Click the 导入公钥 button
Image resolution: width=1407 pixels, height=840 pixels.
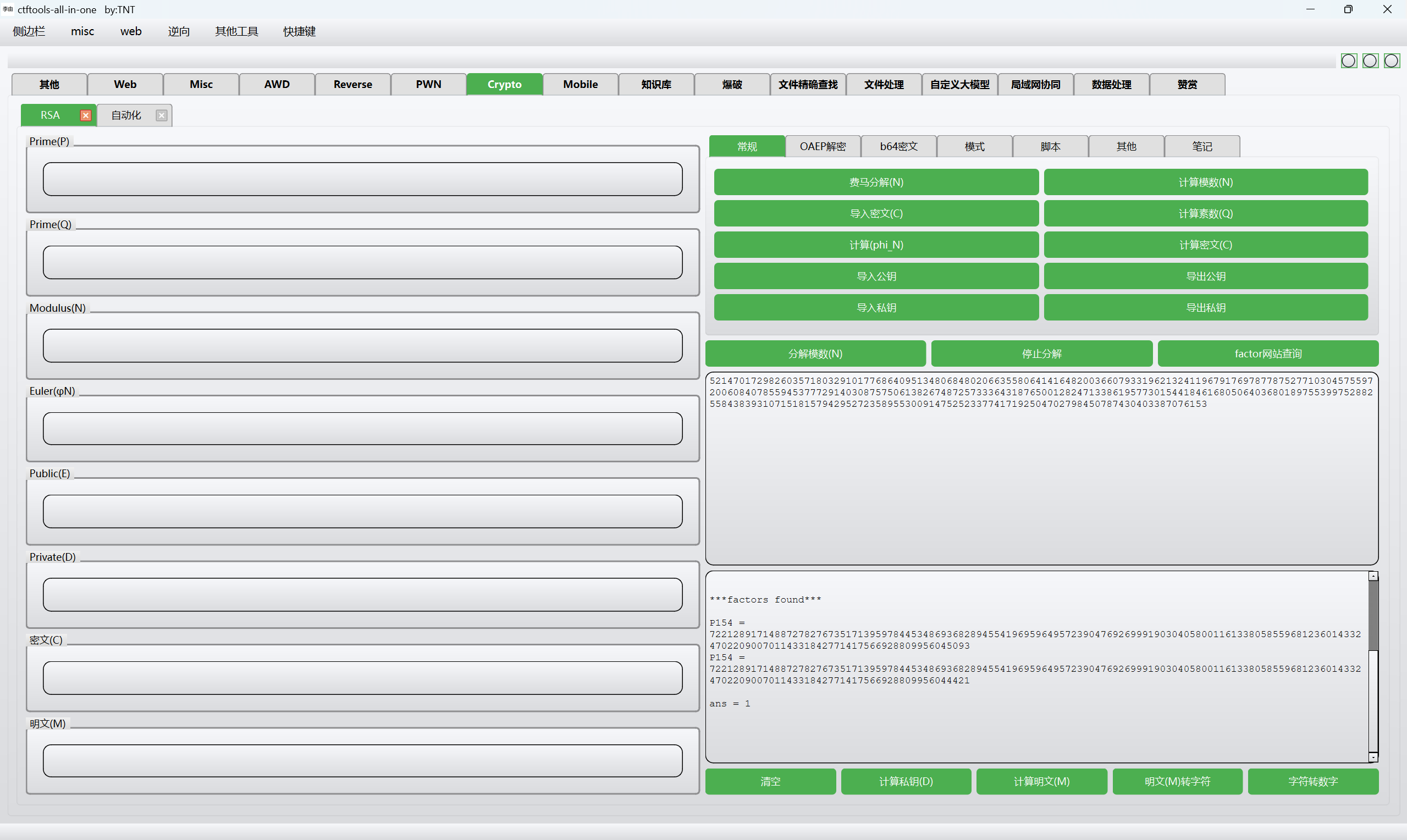(x=876, y=276)
